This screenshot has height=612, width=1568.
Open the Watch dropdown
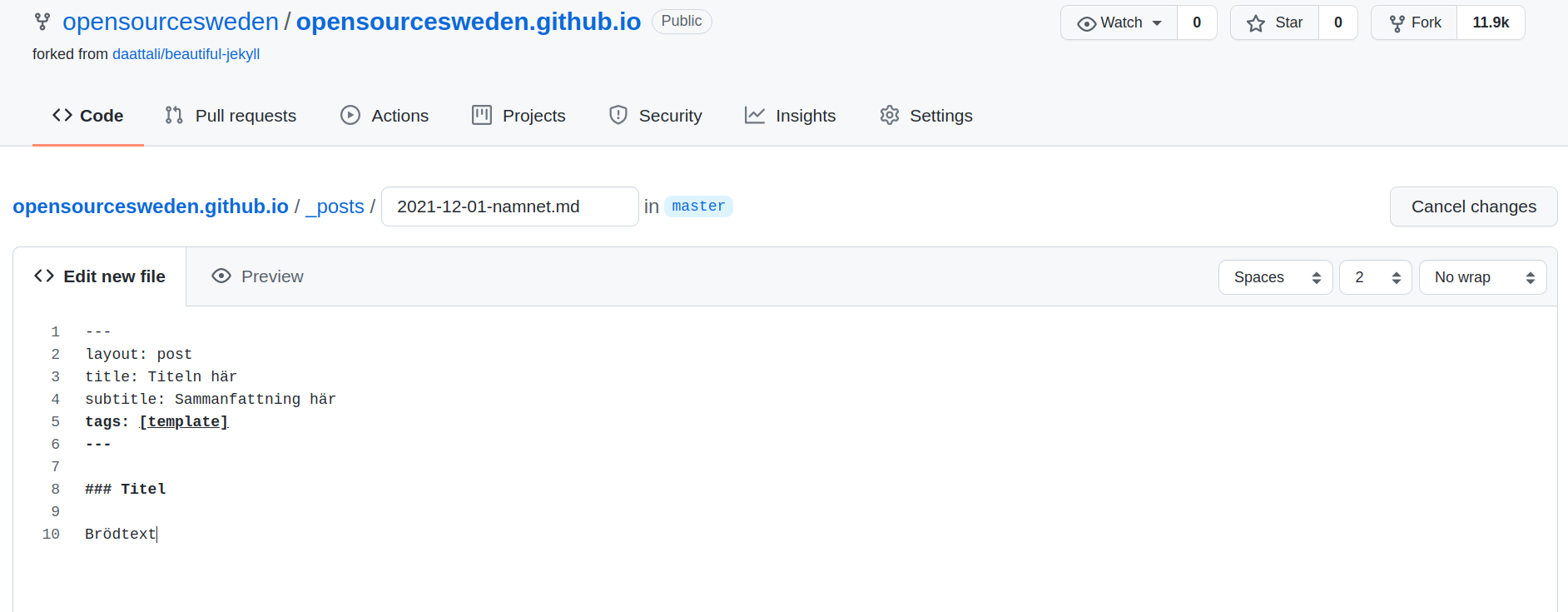pos(1119,22)
